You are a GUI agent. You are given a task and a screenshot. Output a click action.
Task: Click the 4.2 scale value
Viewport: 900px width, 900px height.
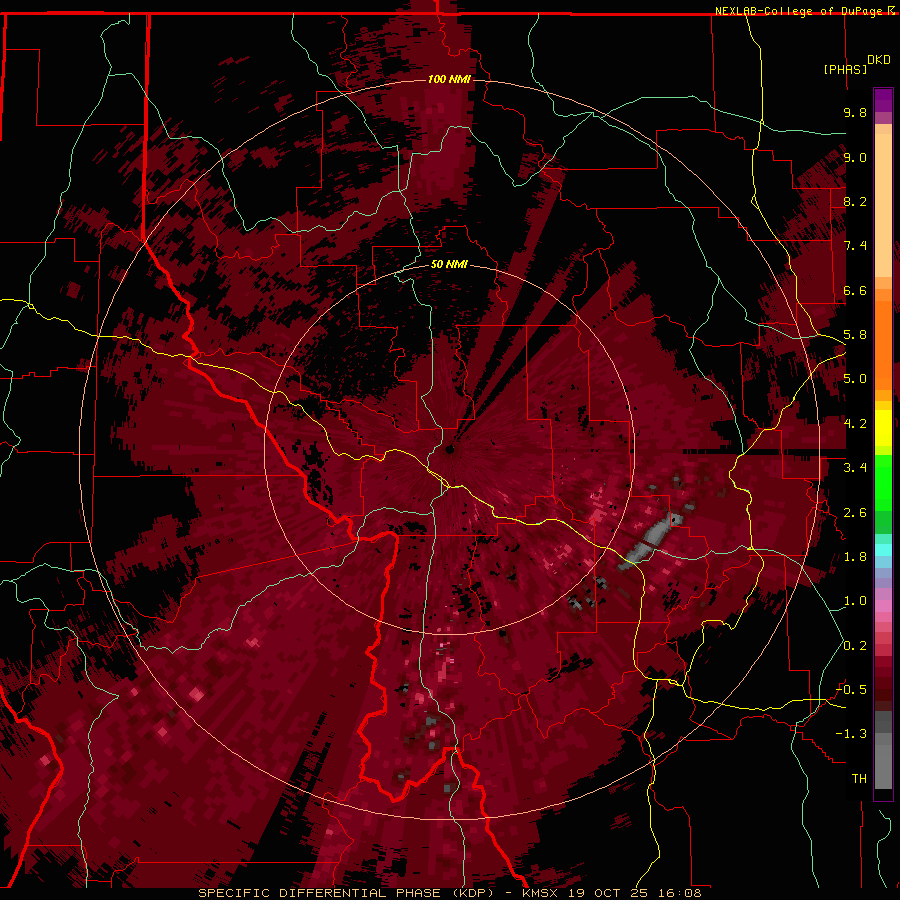pyautogui.click(x=855, y=424)
